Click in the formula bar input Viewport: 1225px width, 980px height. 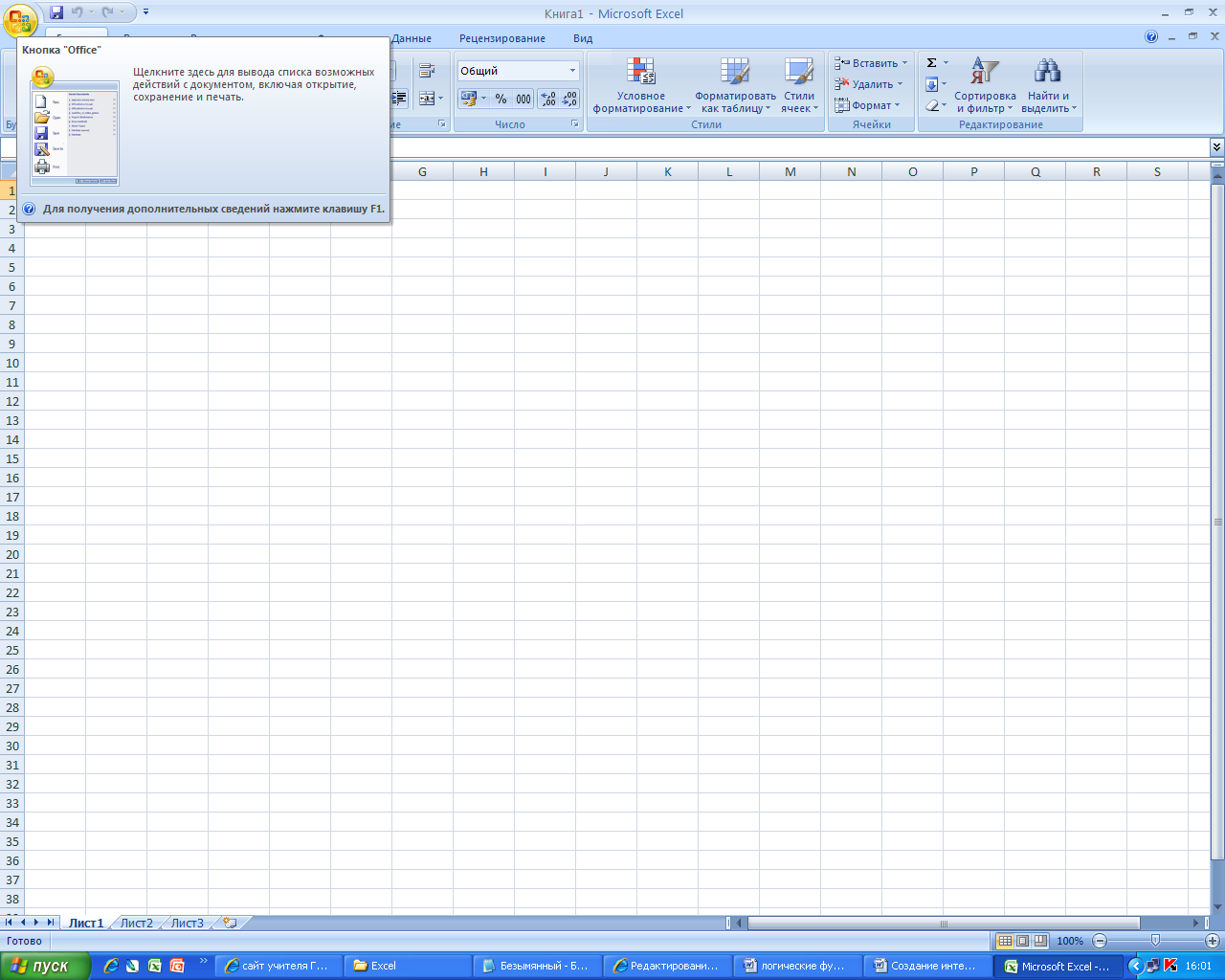799,147
